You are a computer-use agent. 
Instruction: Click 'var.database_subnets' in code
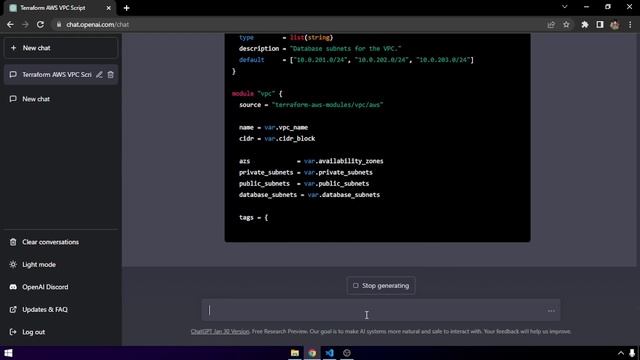point(344,195)
